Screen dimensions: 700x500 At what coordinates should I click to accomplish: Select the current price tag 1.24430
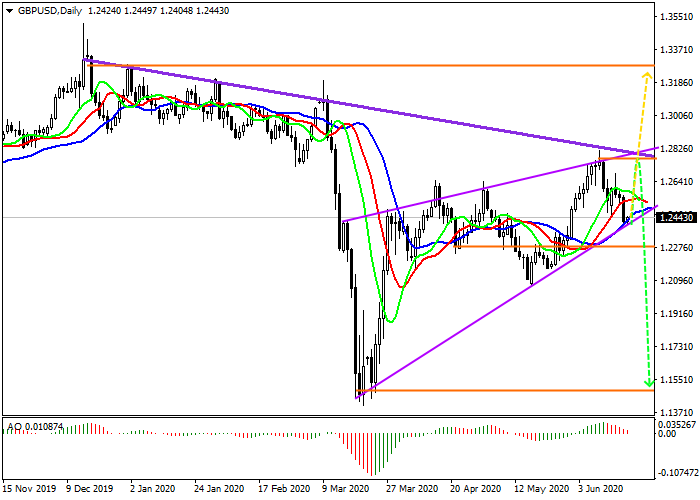coord(677,217)
